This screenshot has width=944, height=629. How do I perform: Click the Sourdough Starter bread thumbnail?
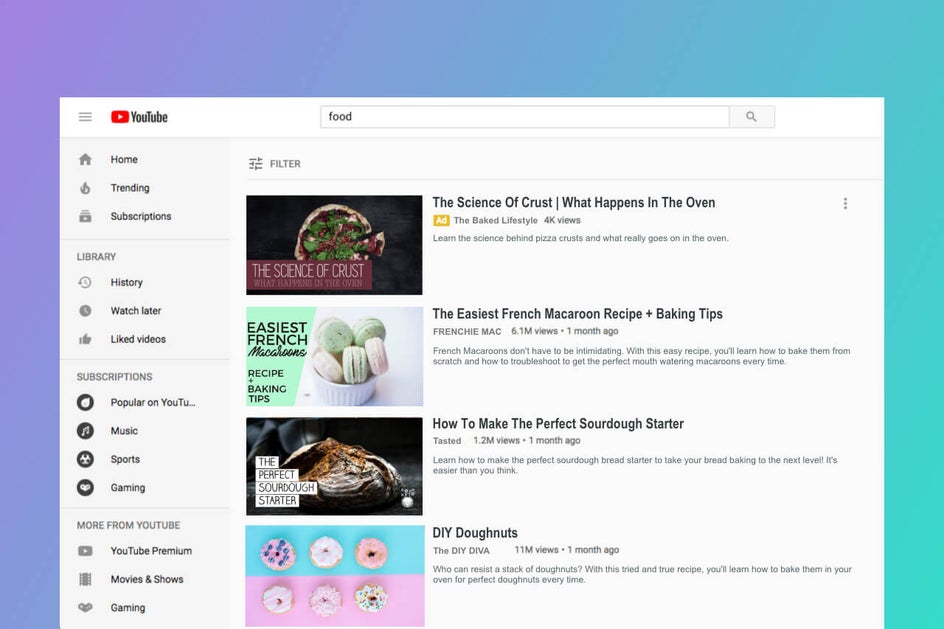pyautogui.click(x=334, y=466)
